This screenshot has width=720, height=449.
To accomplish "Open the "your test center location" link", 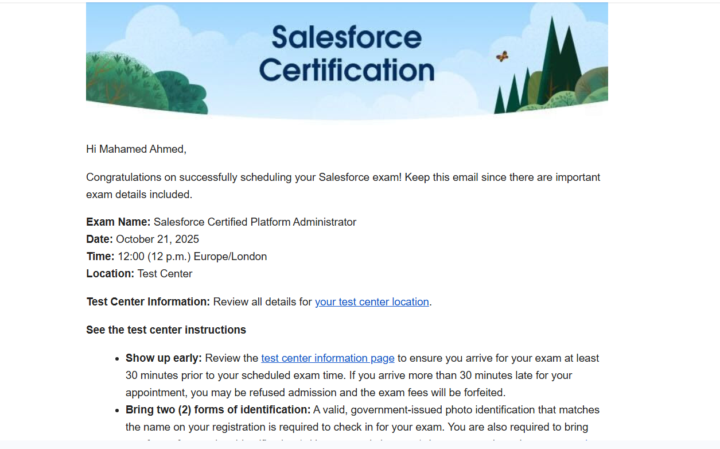I will click(x=372, y=301).
